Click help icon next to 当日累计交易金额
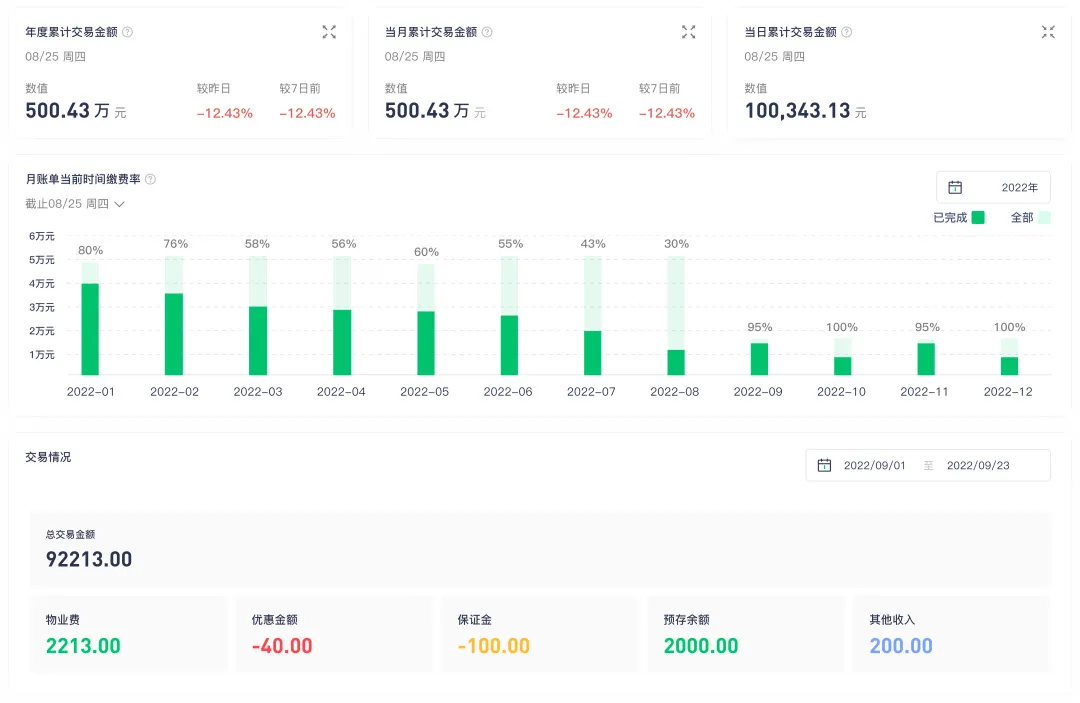This screenshot has height=703, width=1080. coord(846,32)
